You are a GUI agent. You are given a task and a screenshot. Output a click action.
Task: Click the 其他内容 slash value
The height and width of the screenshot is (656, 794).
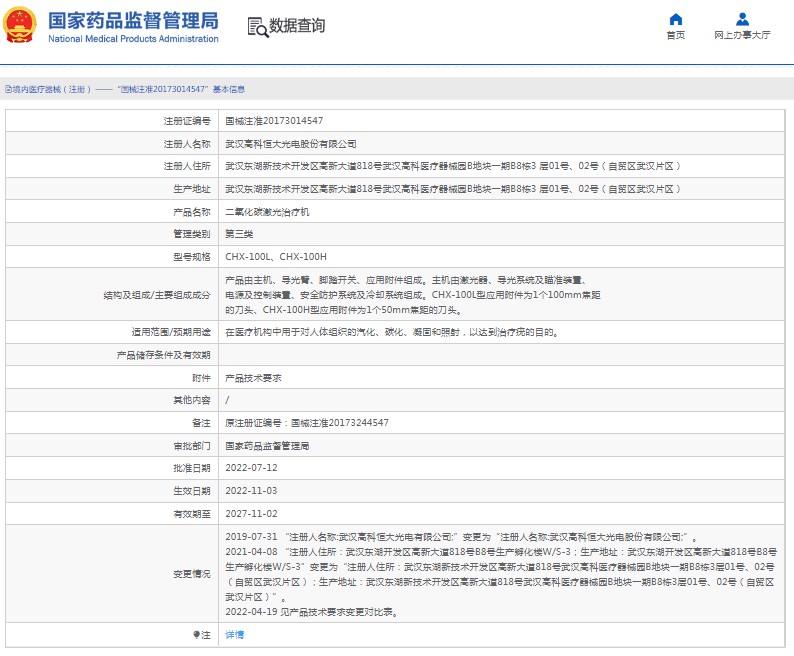tap(227, 400)
